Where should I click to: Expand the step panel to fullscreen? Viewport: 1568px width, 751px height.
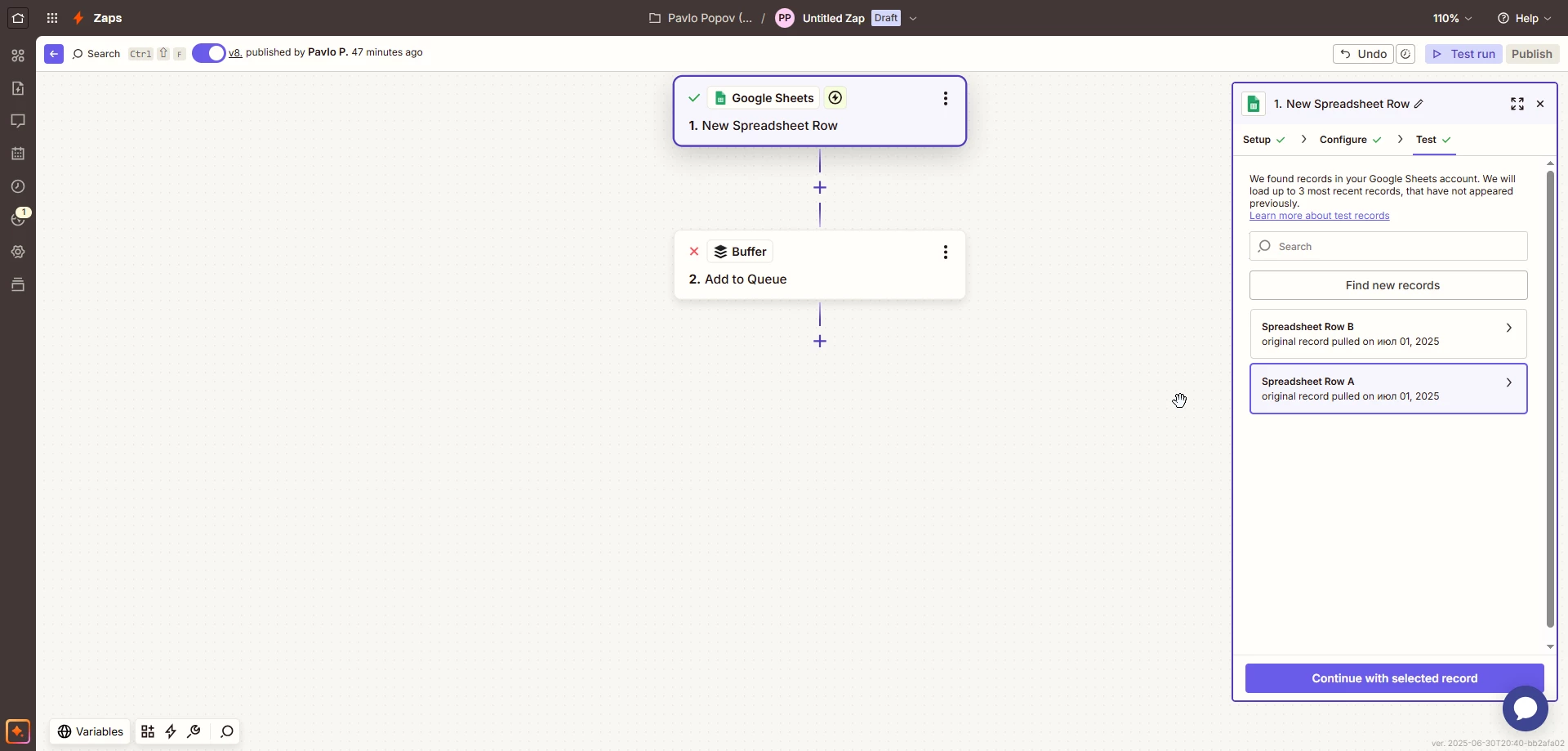click(1517, 104)
